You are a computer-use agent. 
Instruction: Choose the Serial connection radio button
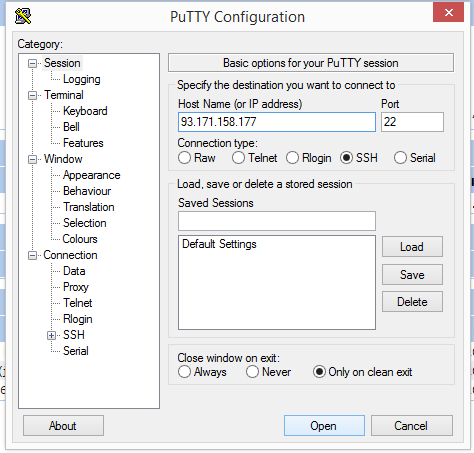pyautogui.click(x=400, y=158)
